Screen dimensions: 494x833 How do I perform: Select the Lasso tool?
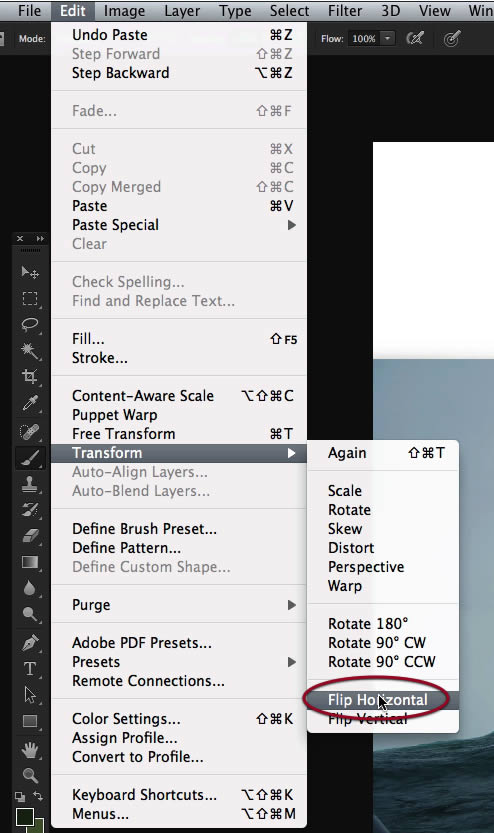point(30,325)
